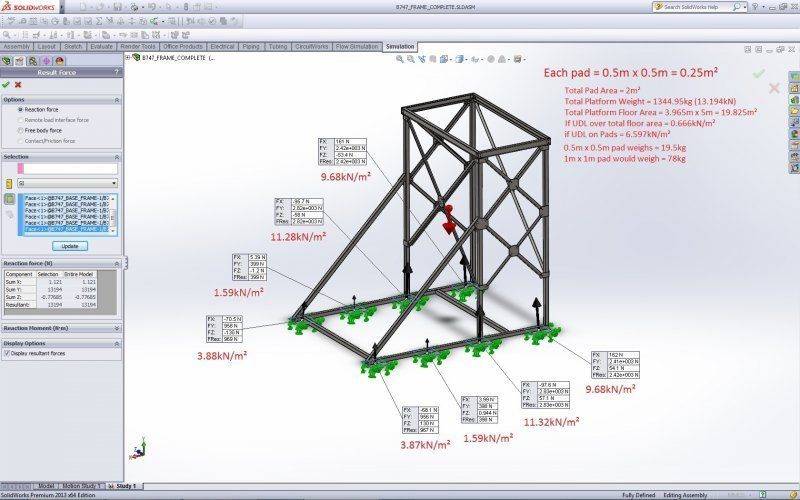Expand the Reaction Moment (N·m) section

pyautogui.click(x=117, y=329)
